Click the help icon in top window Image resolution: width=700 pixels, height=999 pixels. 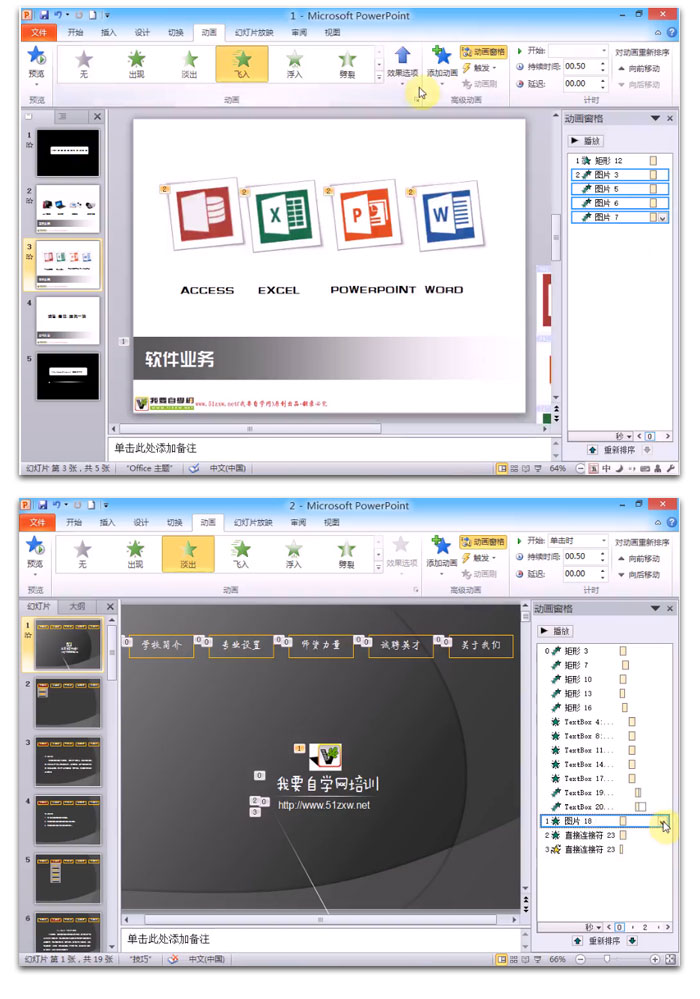[671, 32]
